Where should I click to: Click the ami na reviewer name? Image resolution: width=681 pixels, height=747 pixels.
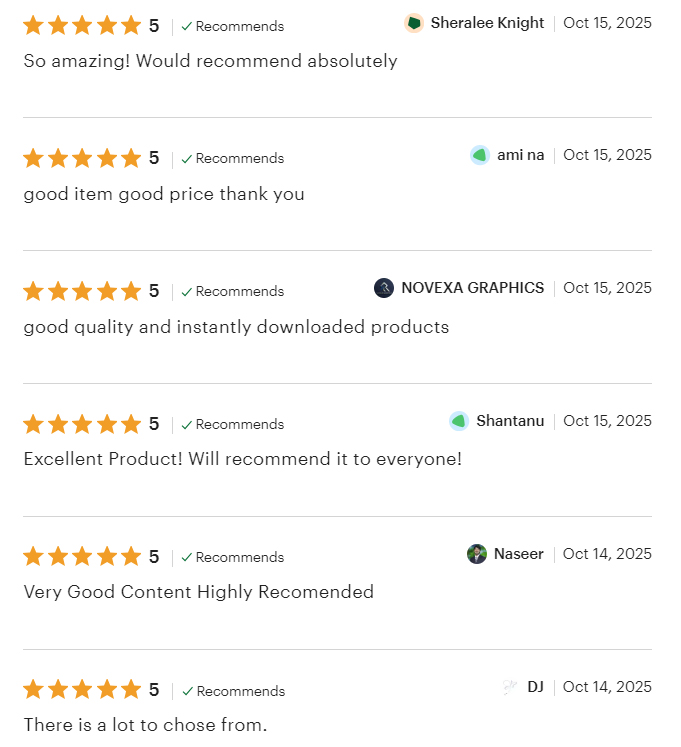(x=520, y=155)
